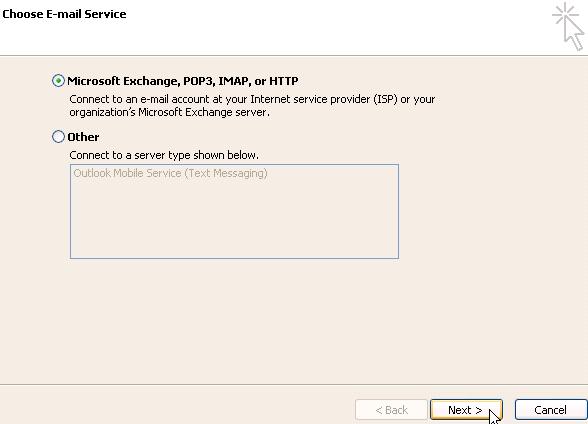The image size is (588, 424).
Task: Click the divider line above the wizard buttons
Action: pyautogui.click(x=294, y=384)
